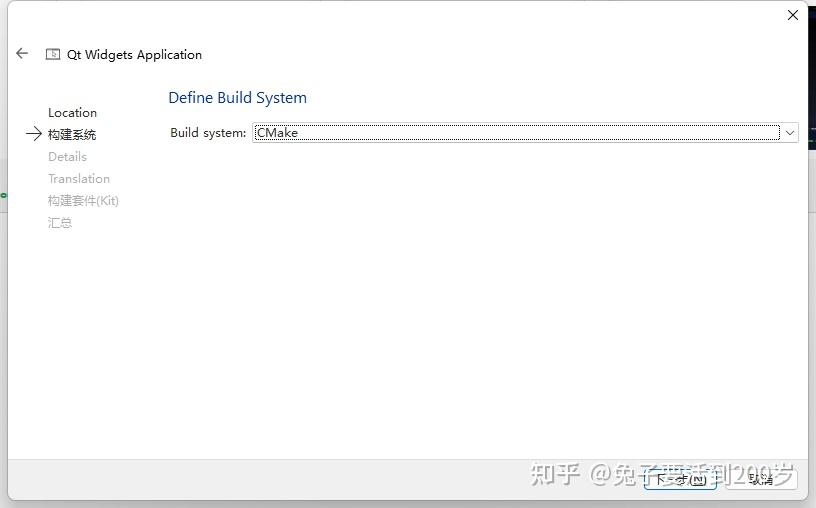Select the 构建套件(Kit) step in sidebar
816x508 pixels.
83,201
